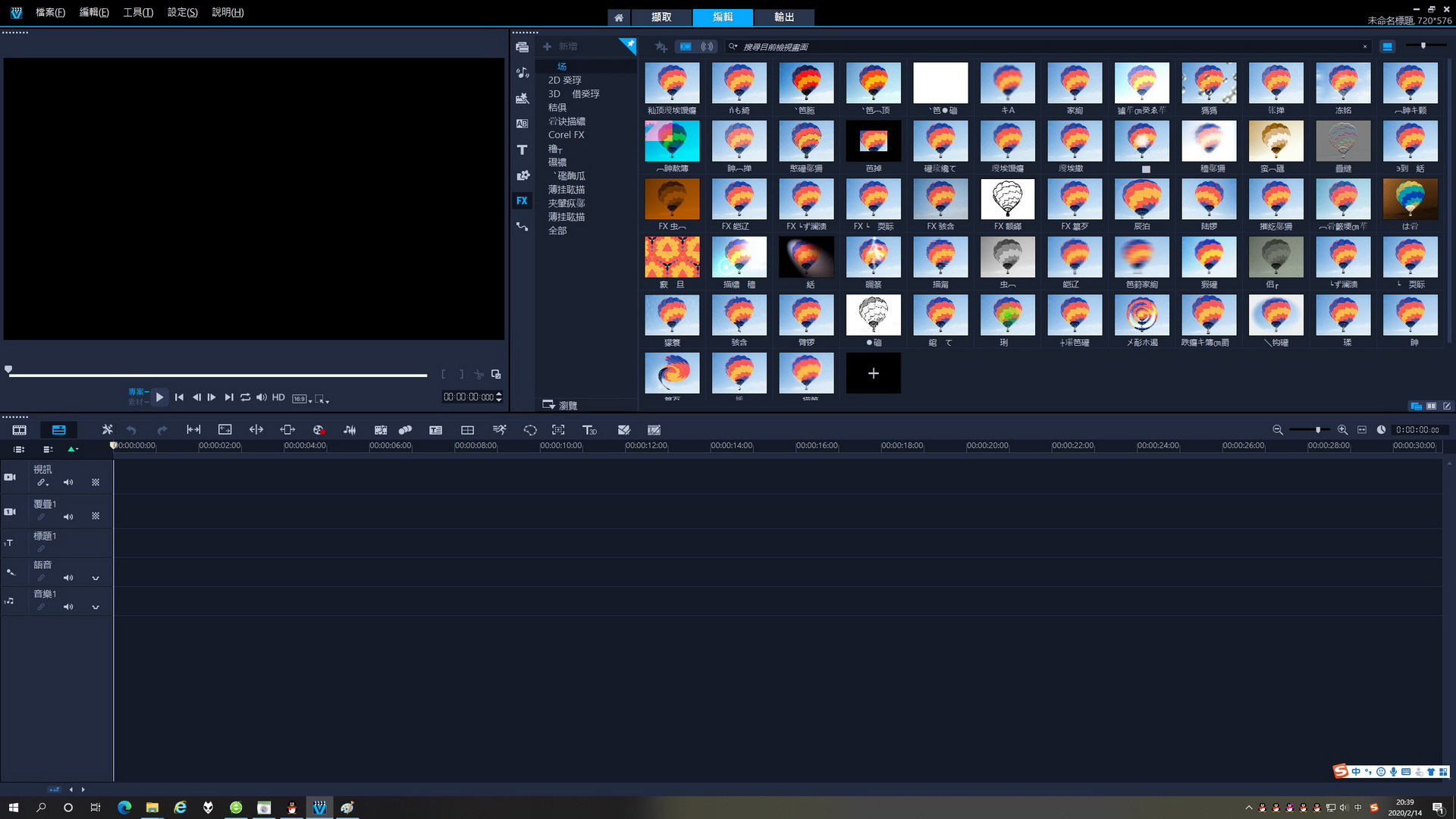Click the play button in preview
This screenshot has width=1456, height=819.
(159, 397)
